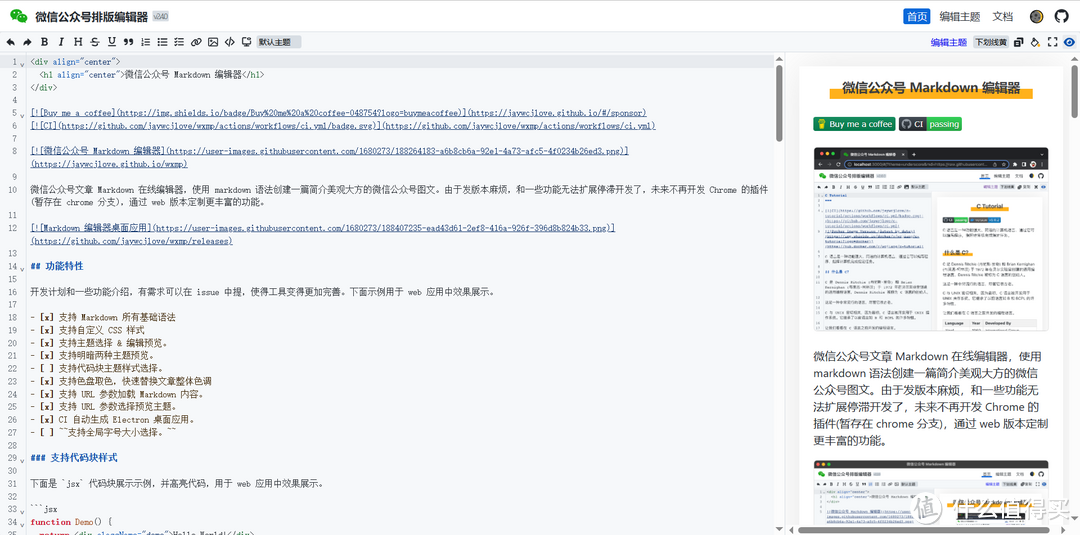Toggle dark mode with the moon icon
This screenshot has width=1080, height=535.
tap(1037, 17)
